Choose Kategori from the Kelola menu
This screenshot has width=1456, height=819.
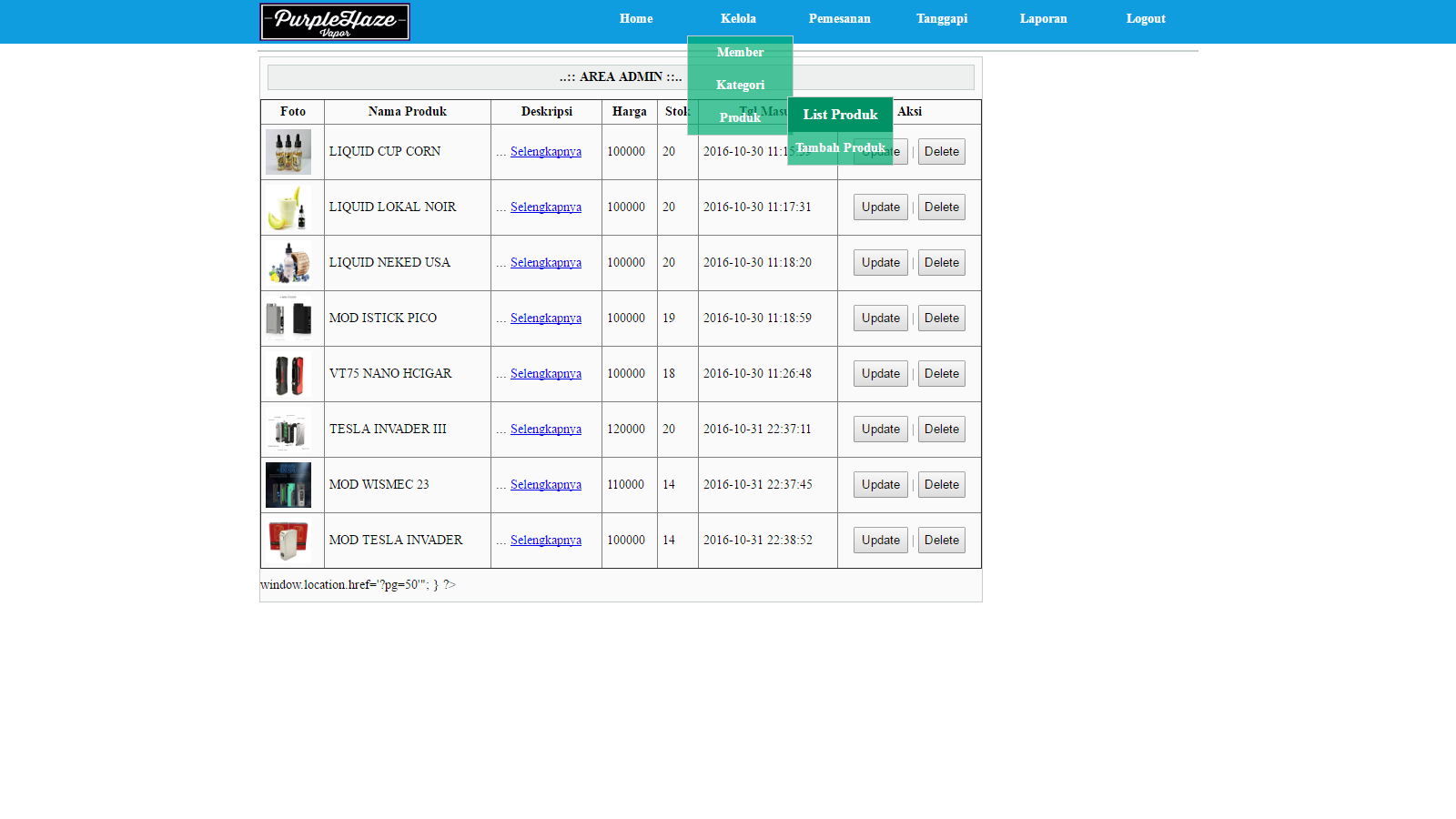tap(740, 85)
